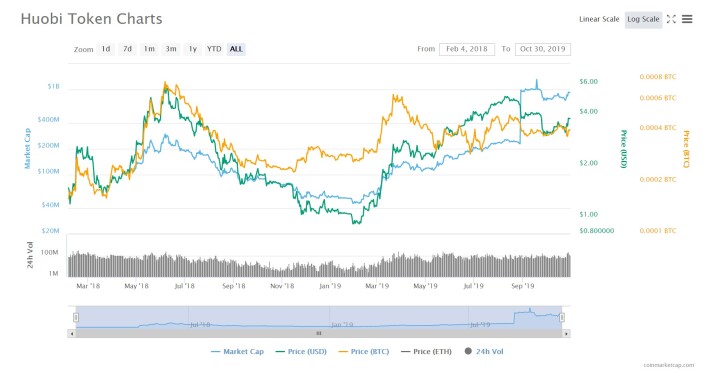Select the YTD zoom range

click(x=214, y=49)
